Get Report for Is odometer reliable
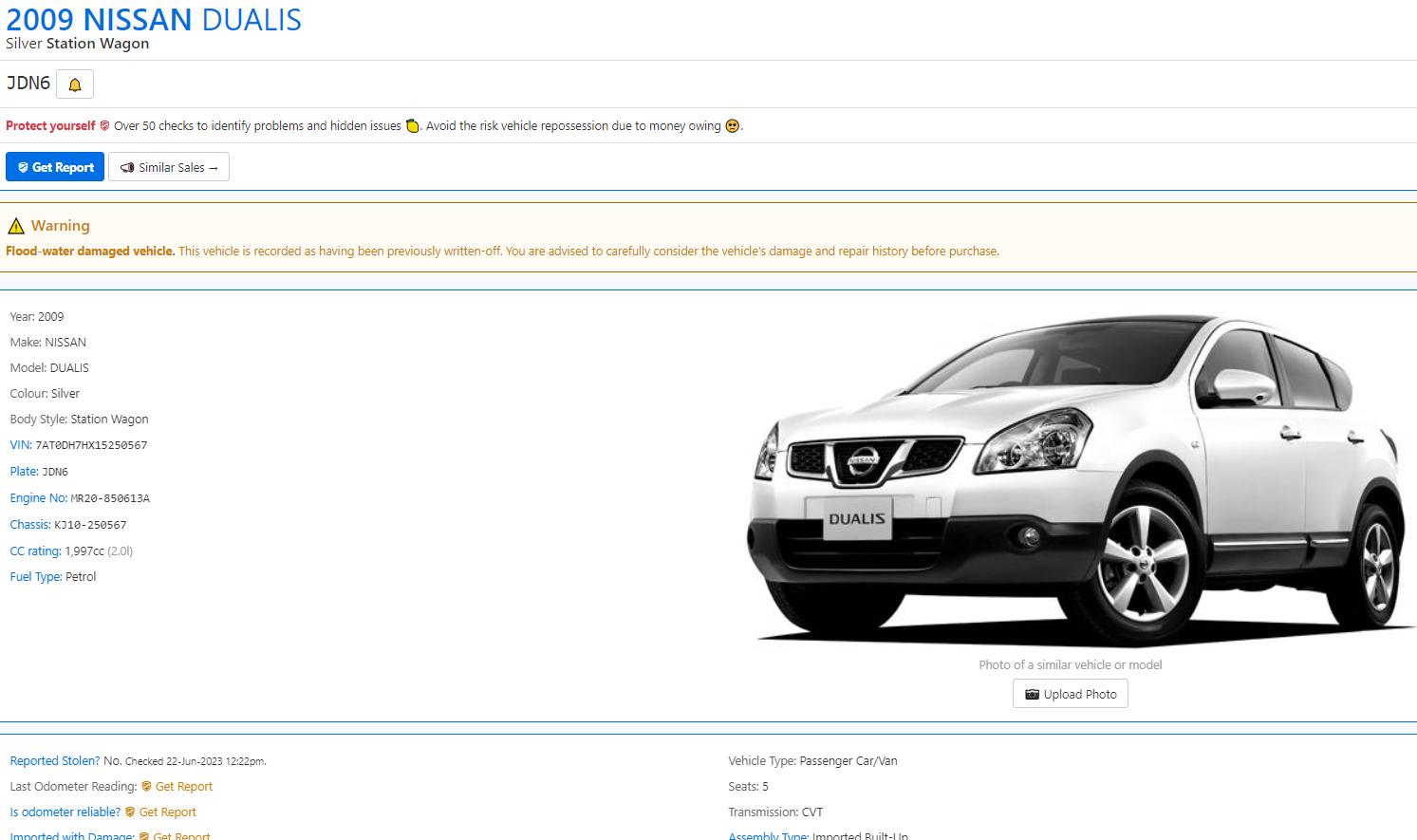The width and height of the screenshot is (1417, 840). (x=160, y=812)
